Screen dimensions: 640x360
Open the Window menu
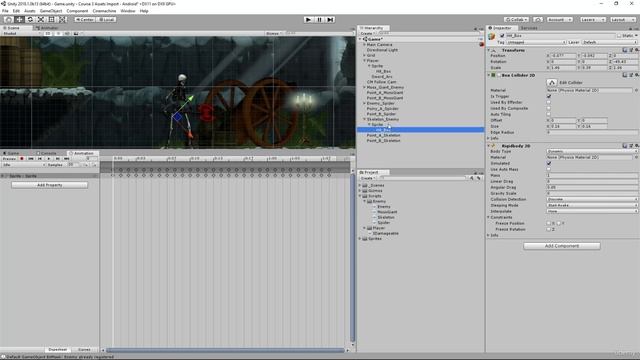coord(128,11)
